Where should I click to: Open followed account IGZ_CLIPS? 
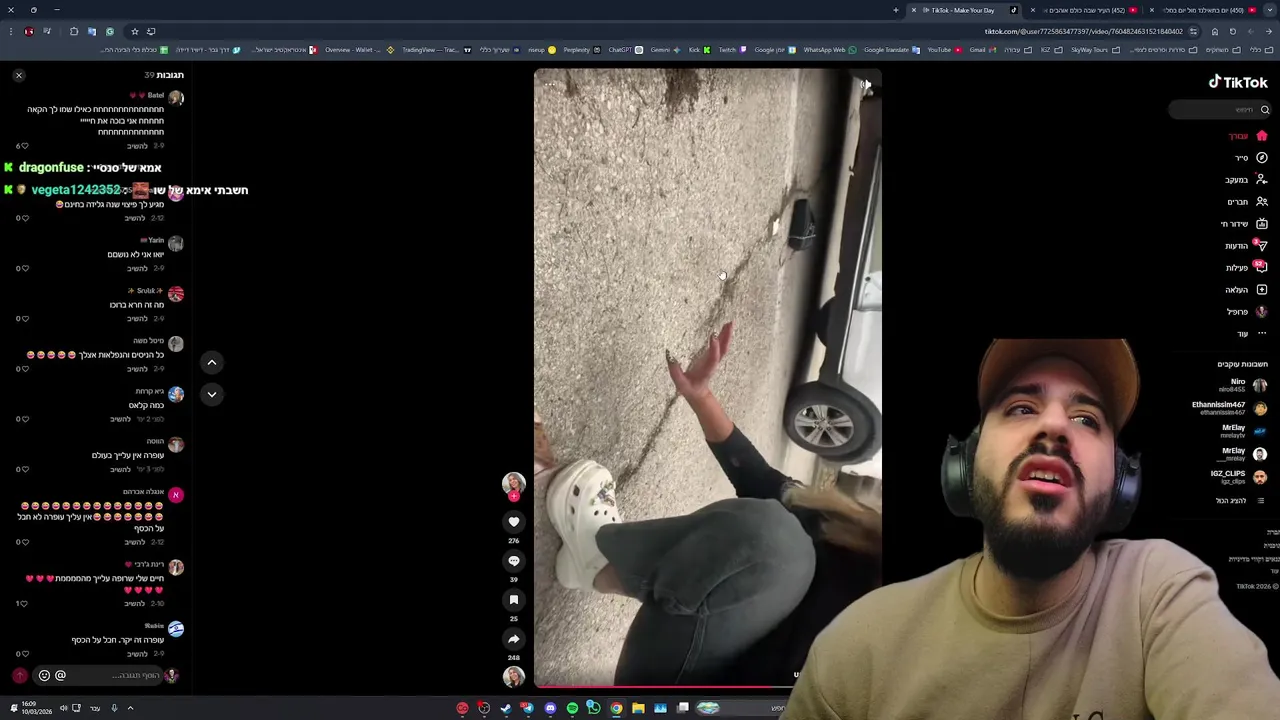click(x=1238, y=477)
